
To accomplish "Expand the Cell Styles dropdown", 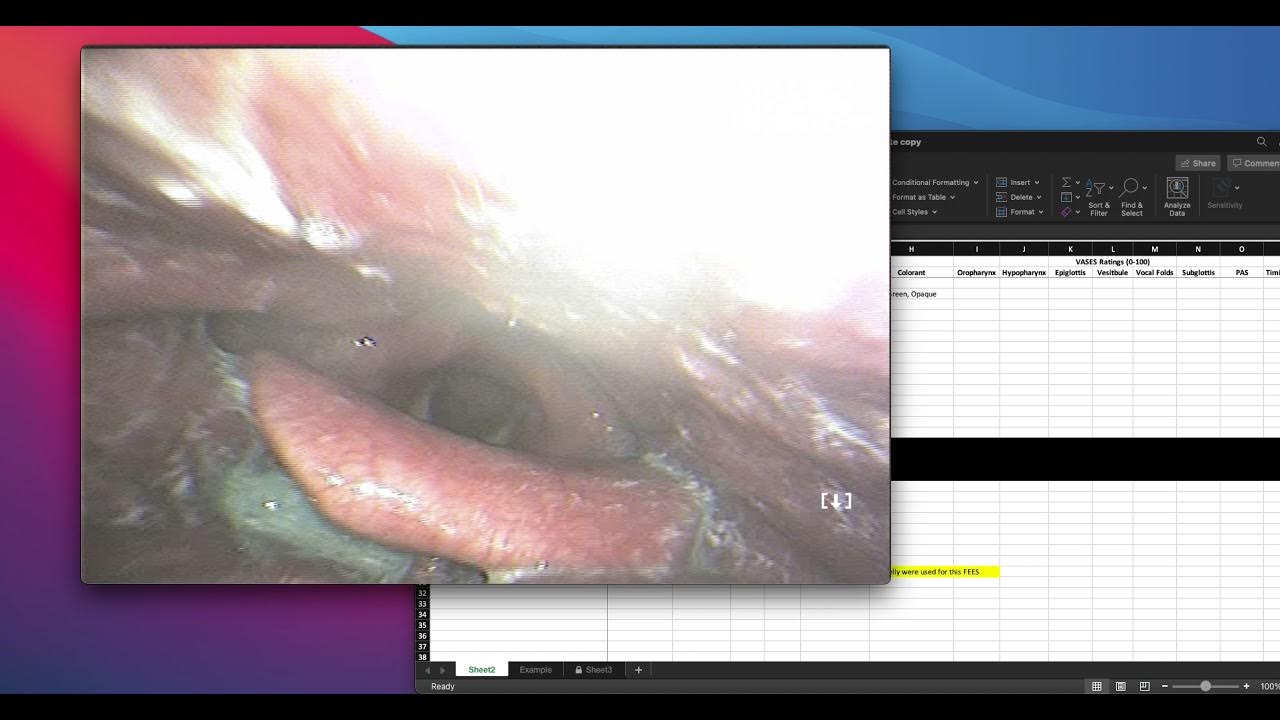I will click(935, 212).
